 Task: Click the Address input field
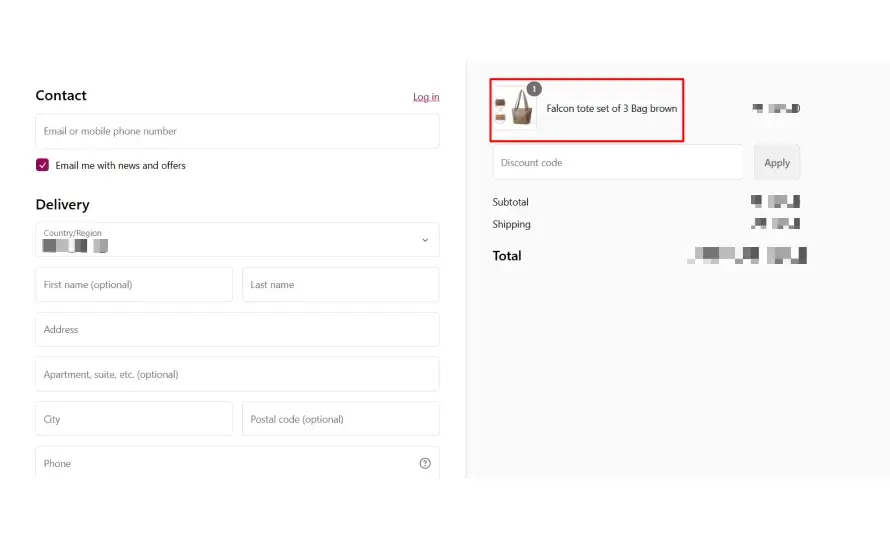pyautogui.click(x=237, y=329)
